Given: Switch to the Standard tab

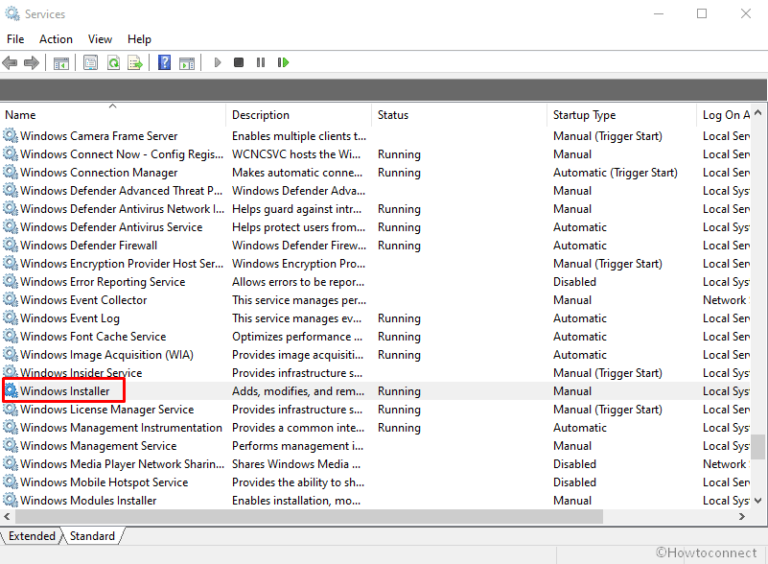Looking at the screenshot, I should click(92, 536).
